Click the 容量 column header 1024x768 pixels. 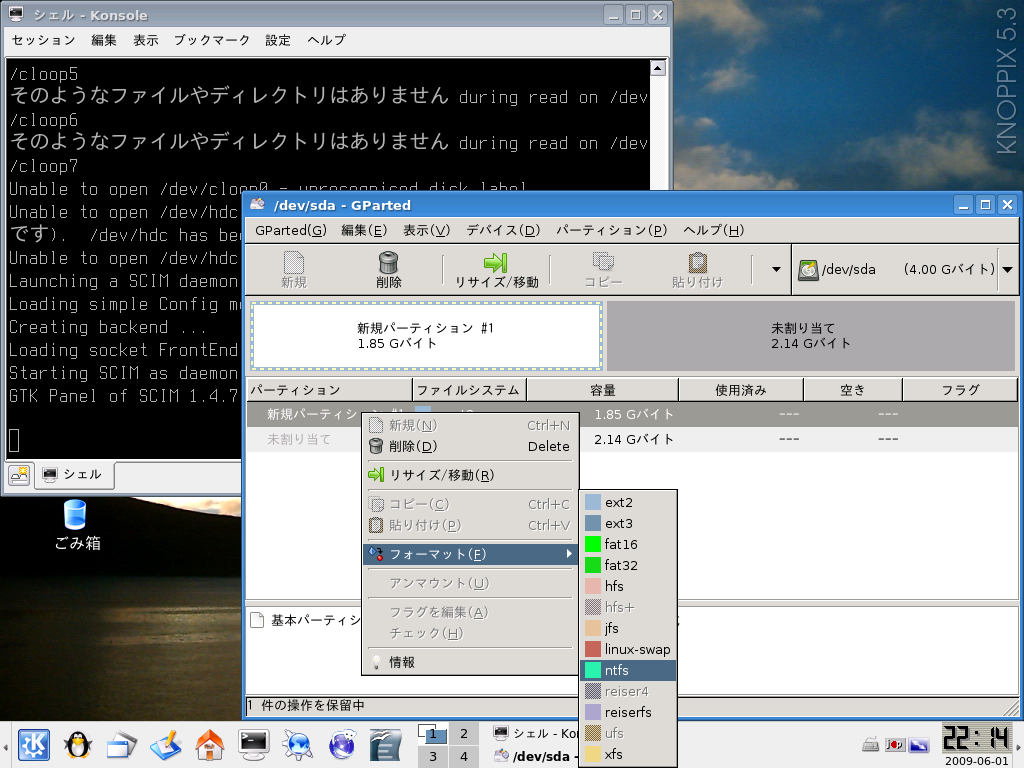[603, 390]
